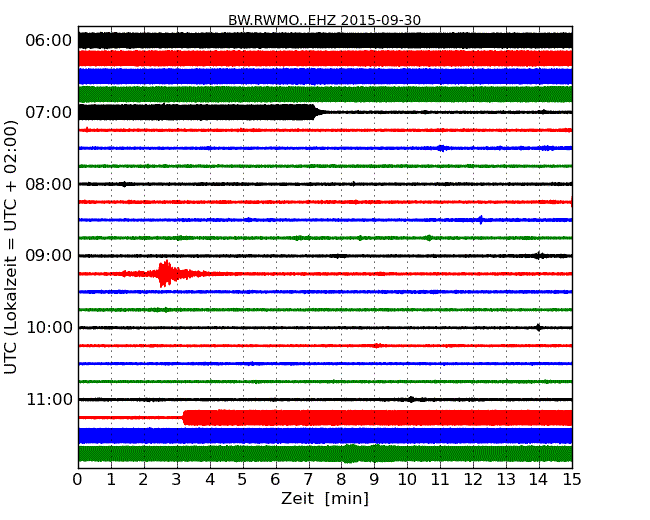
Task: Click x-axis tick label 15
Action: click(572, 480)
